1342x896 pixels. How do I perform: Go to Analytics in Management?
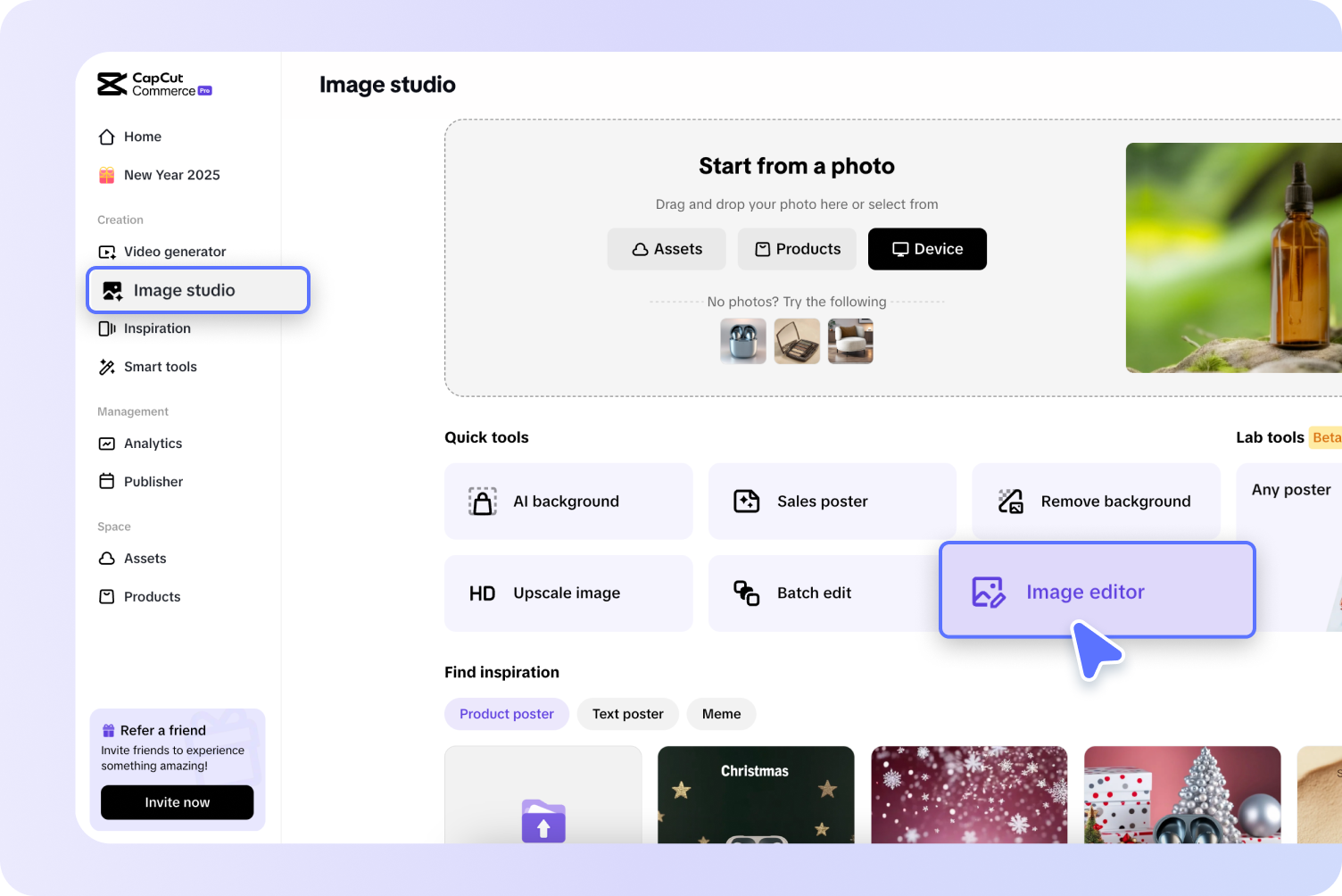[x=152, y=444]
